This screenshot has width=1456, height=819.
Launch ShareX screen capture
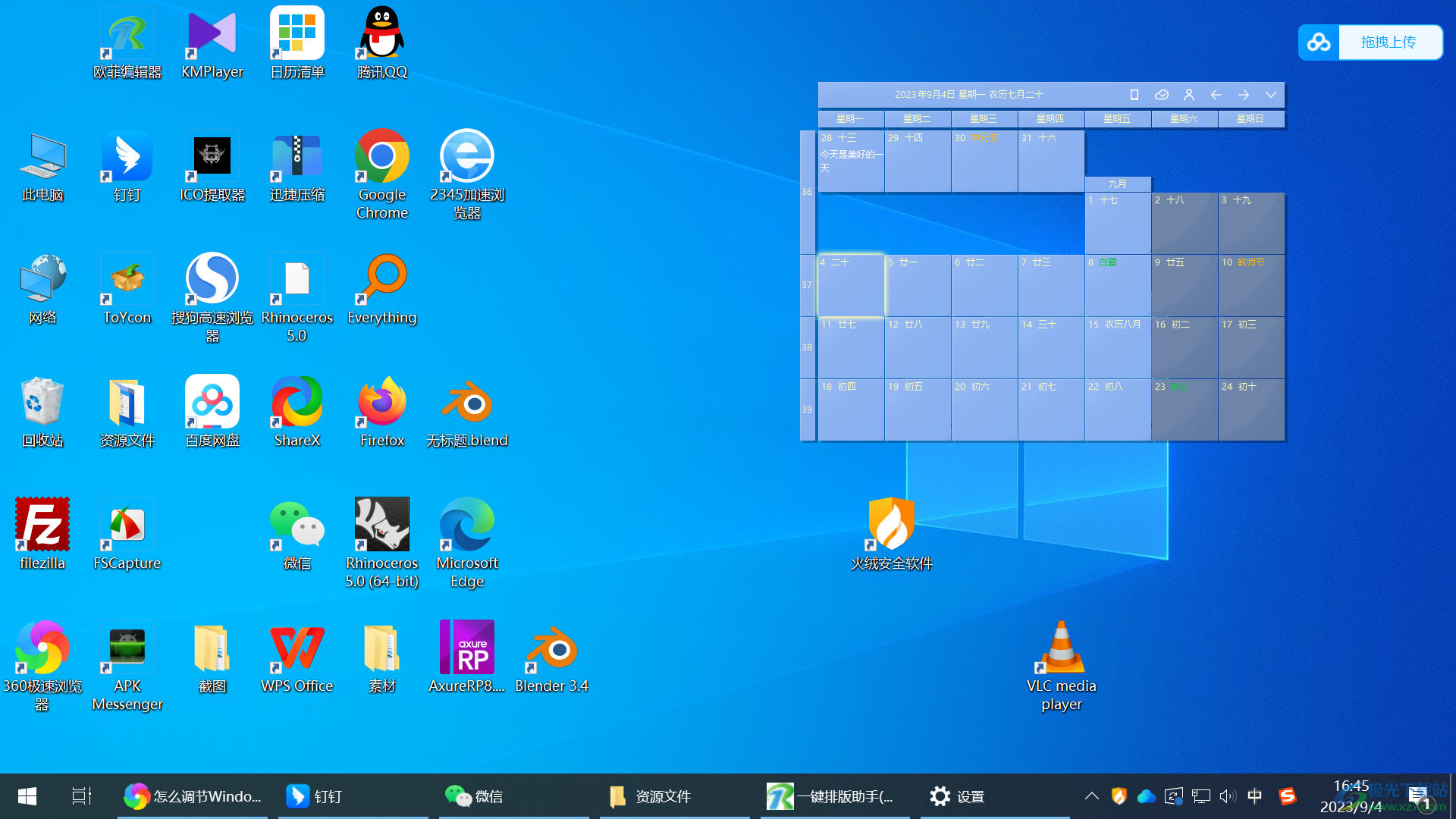tap(296, 410)
